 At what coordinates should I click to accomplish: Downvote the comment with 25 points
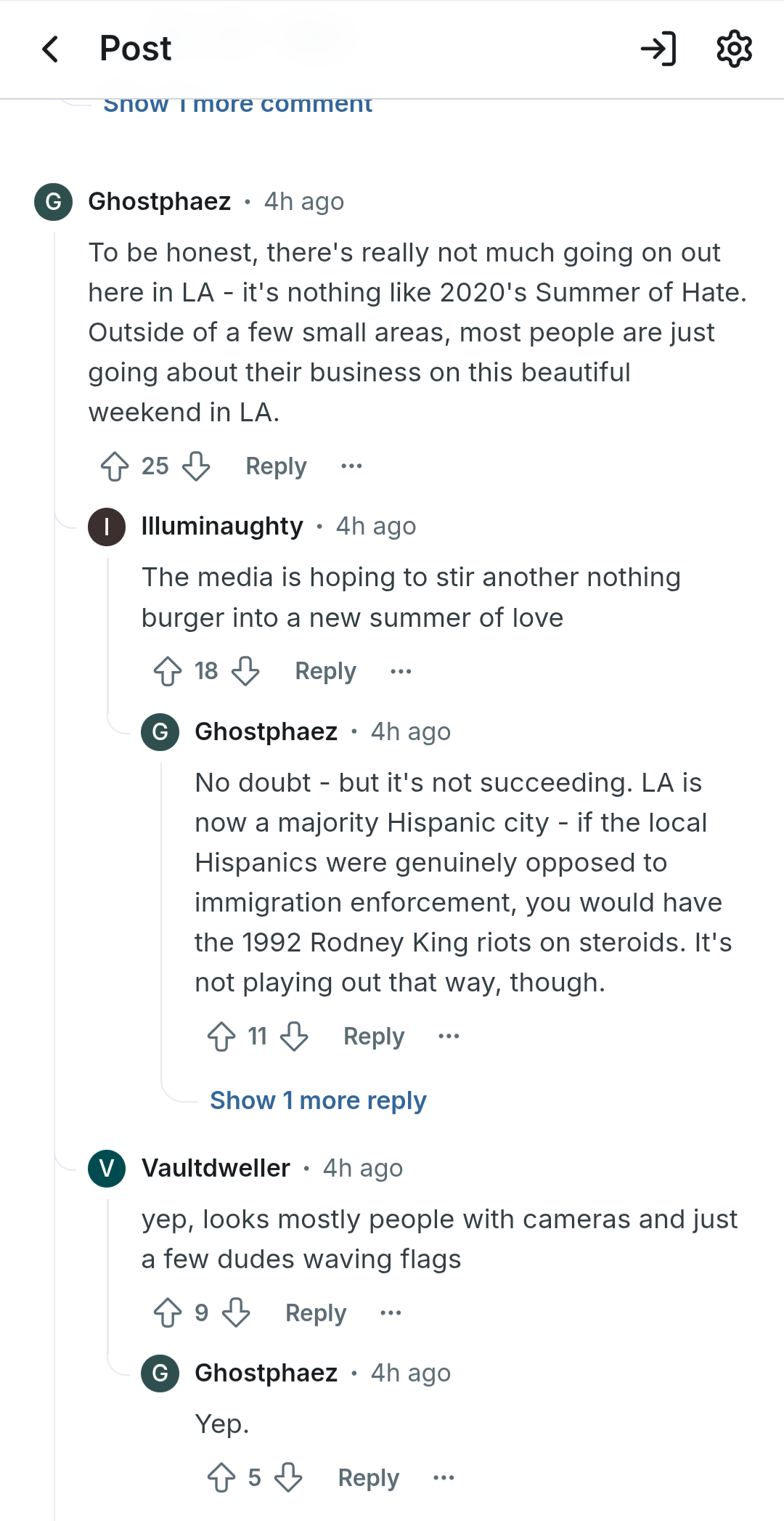pyautogui.click(x=196, y=466)
